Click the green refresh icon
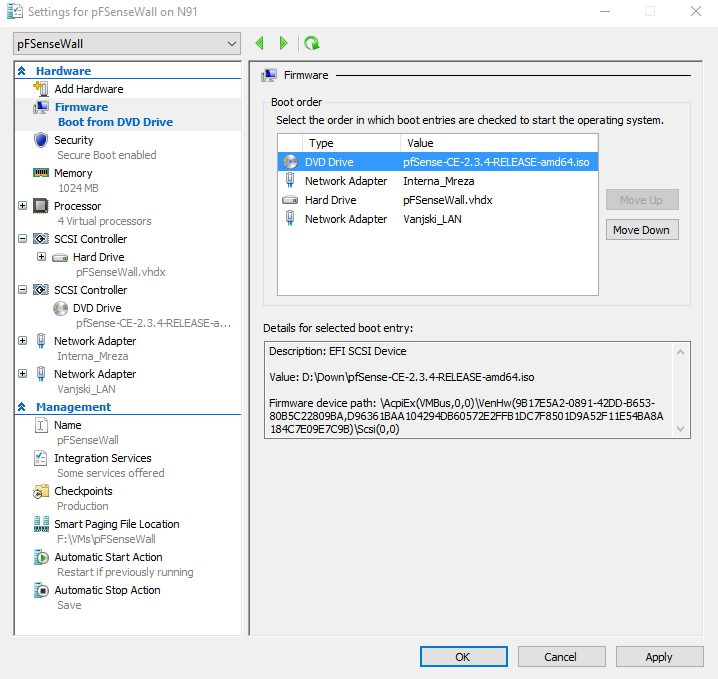 312,43
